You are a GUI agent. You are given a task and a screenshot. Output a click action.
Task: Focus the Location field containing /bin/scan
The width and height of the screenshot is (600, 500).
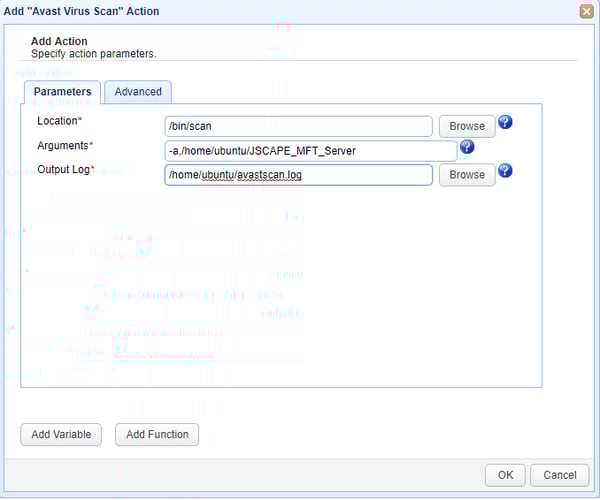[x=298, y=126]
